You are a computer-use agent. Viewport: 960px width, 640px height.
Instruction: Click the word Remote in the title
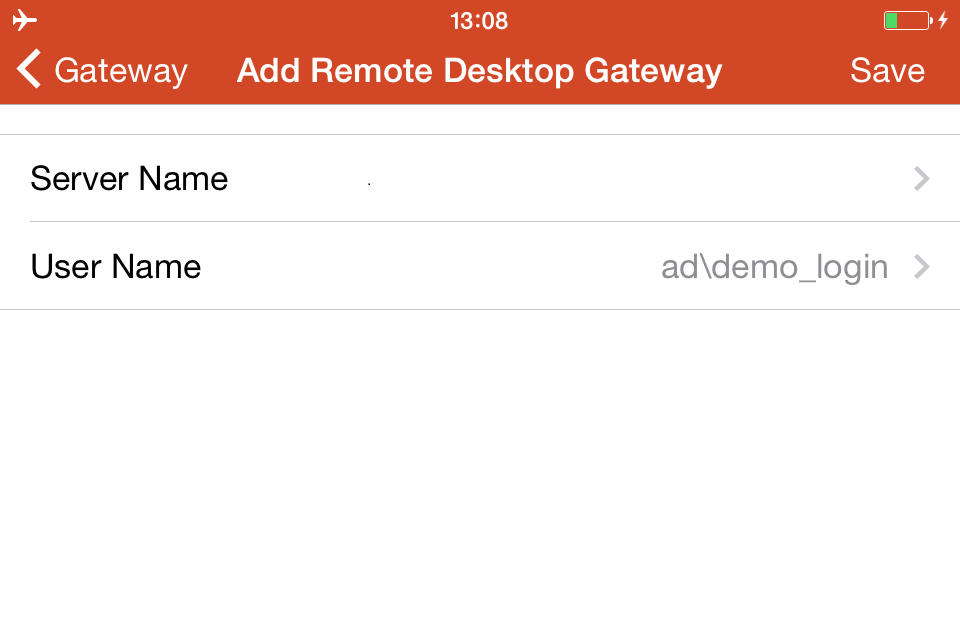click(x=372, y=70)
